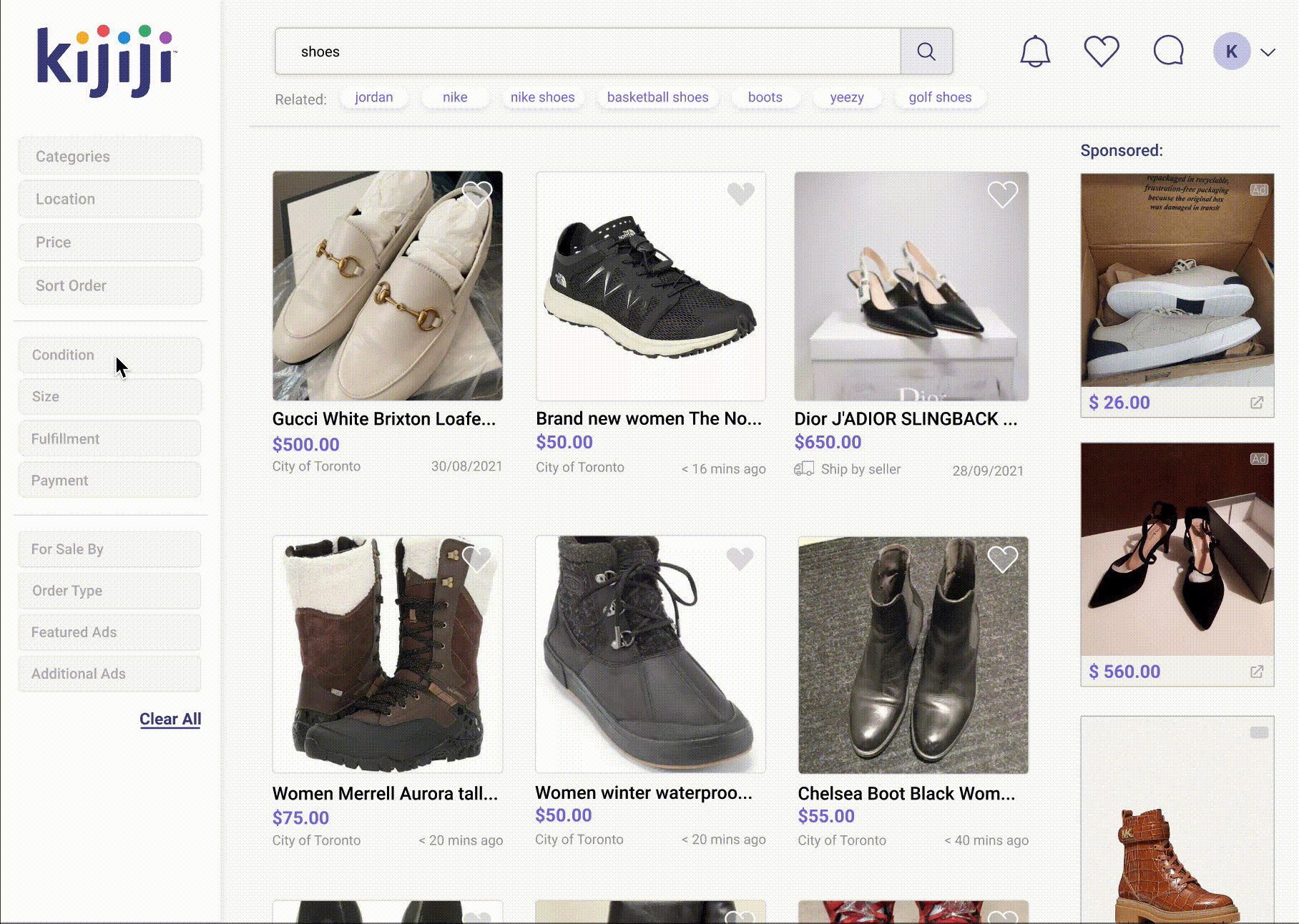Expand the Condition filter
Screen dimensions: 1299x924
click(x=110, y=355)
